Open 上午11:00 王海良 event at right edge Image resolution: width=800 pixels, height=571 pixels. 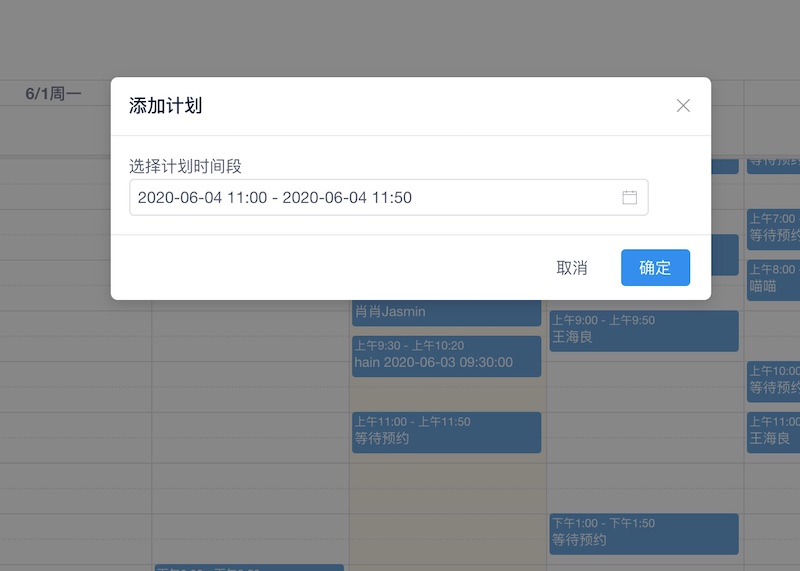[773, 432]
